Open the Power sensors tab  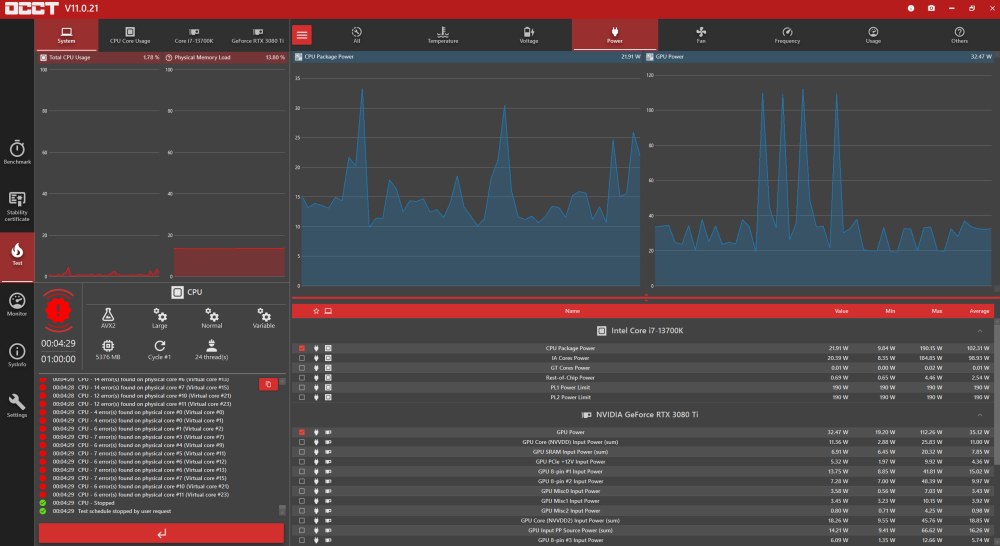tap(615, 35)
